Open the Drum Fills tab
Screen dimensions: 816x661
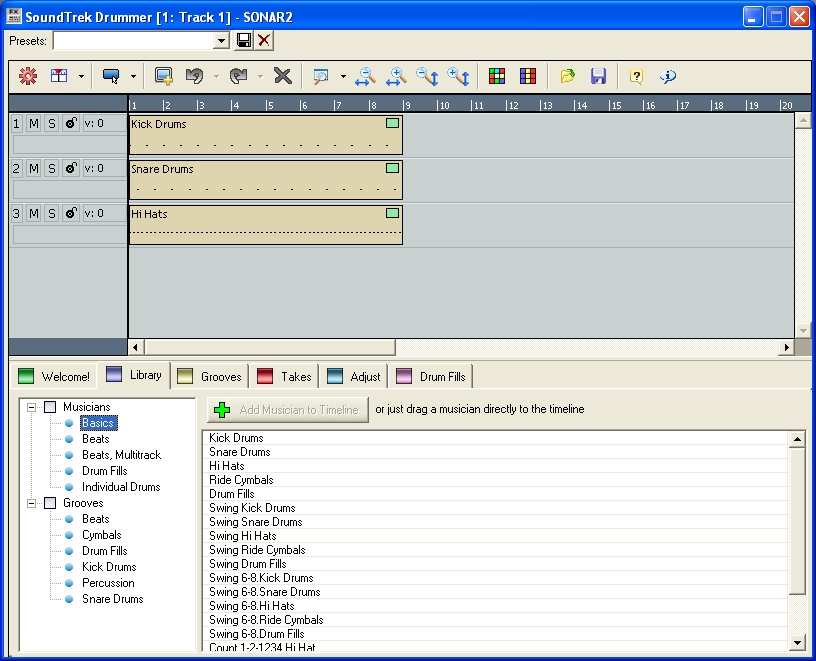(x=431, y=376)
